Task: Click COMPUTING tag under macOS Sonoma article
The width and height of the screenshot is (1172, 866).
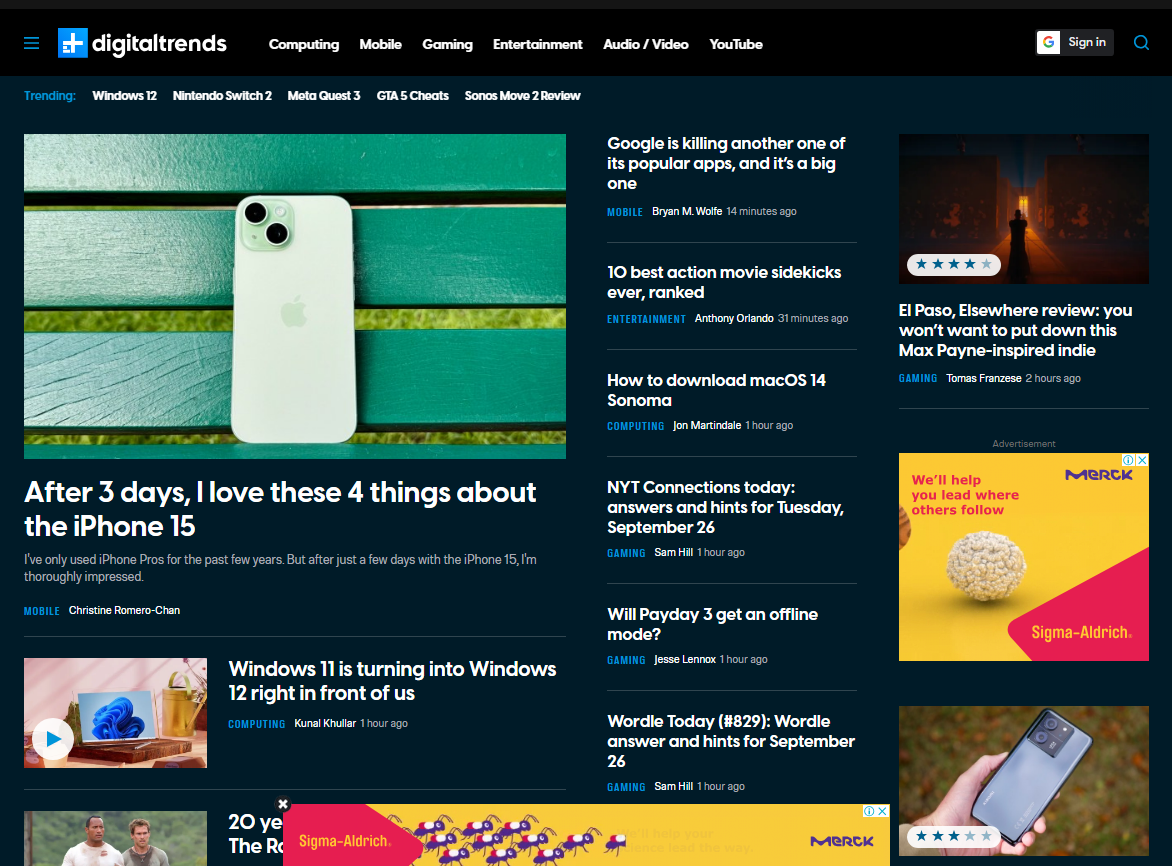Action: [x=635, y=426]
